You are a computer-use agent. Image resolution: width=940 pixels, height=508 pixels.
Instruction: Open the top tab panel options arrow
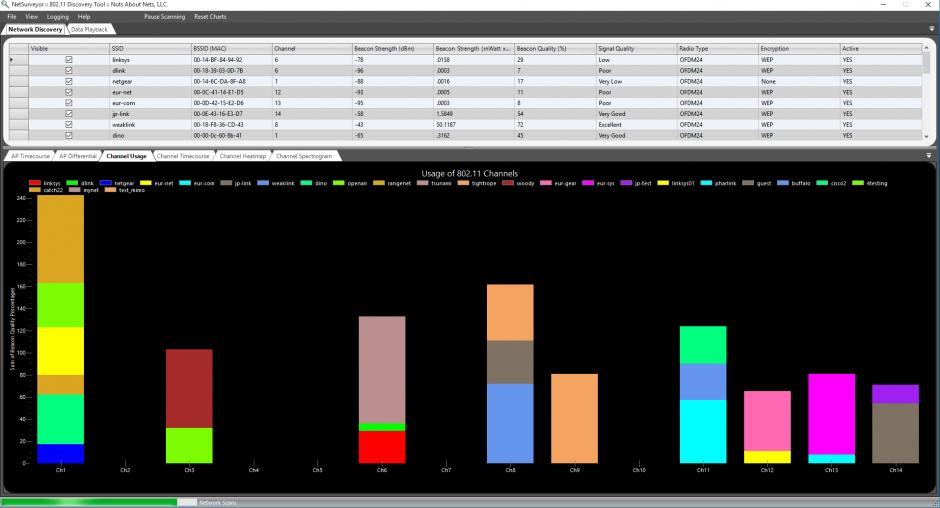pos(932,29)
